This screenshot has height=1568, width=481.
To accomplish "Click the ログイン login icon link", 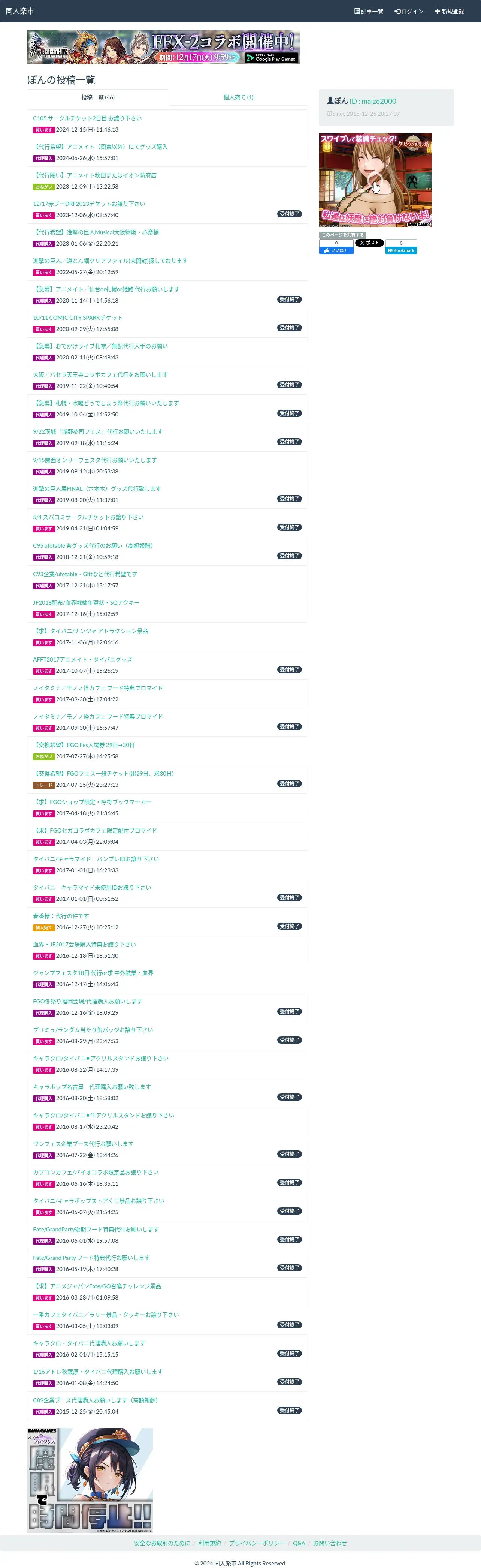I will tap(409, 12).
